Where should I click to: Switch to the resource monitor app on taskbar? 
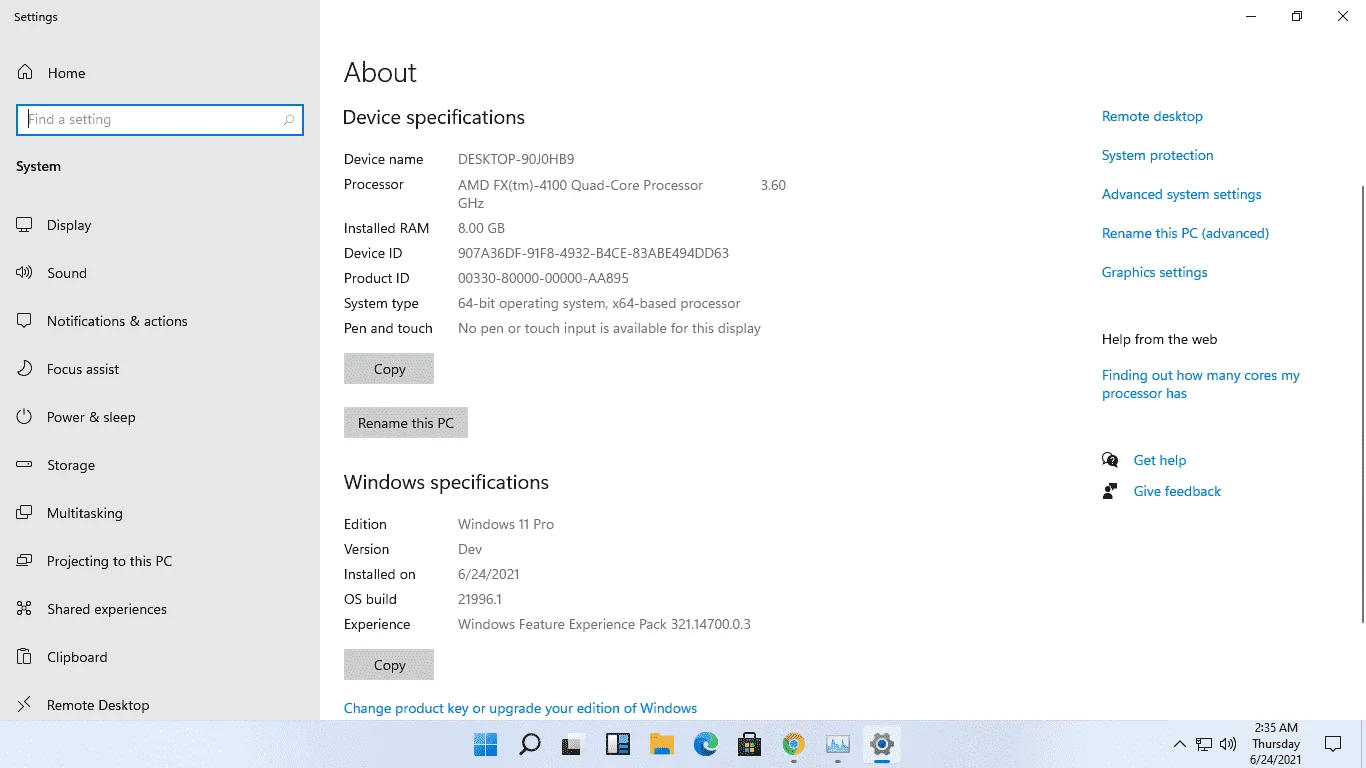(838, 744)
